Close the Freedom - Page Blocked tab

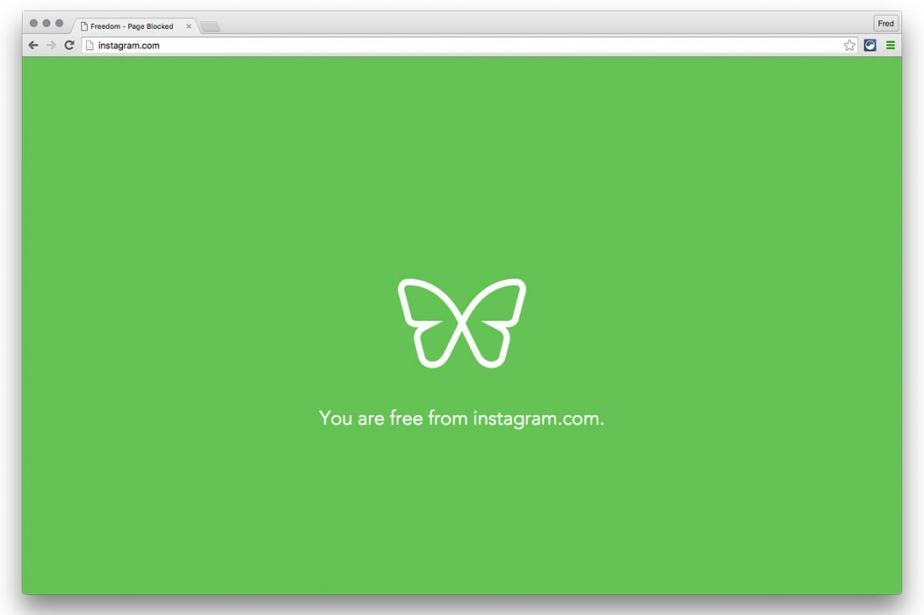pos(189,27)
